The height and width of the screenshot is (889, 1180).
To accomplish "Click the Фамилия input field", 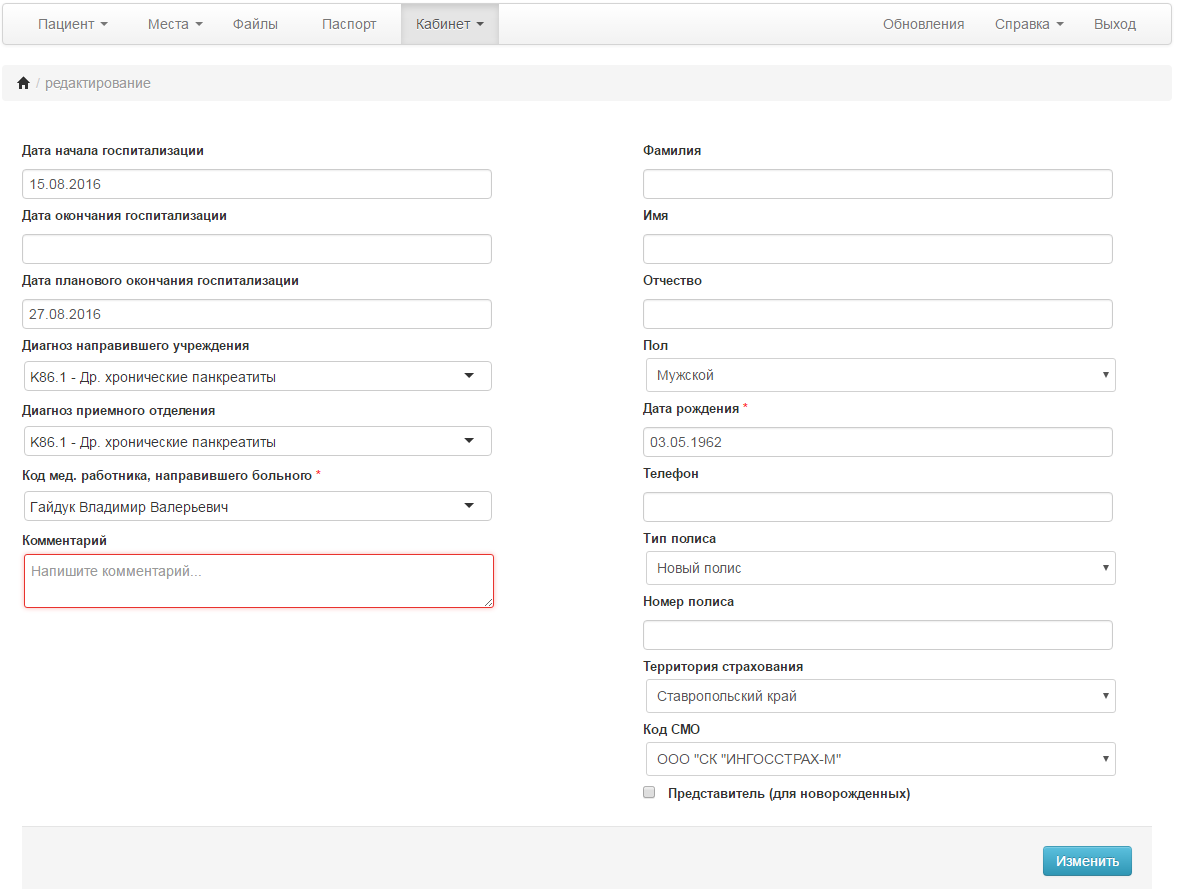I will [877, 184].
